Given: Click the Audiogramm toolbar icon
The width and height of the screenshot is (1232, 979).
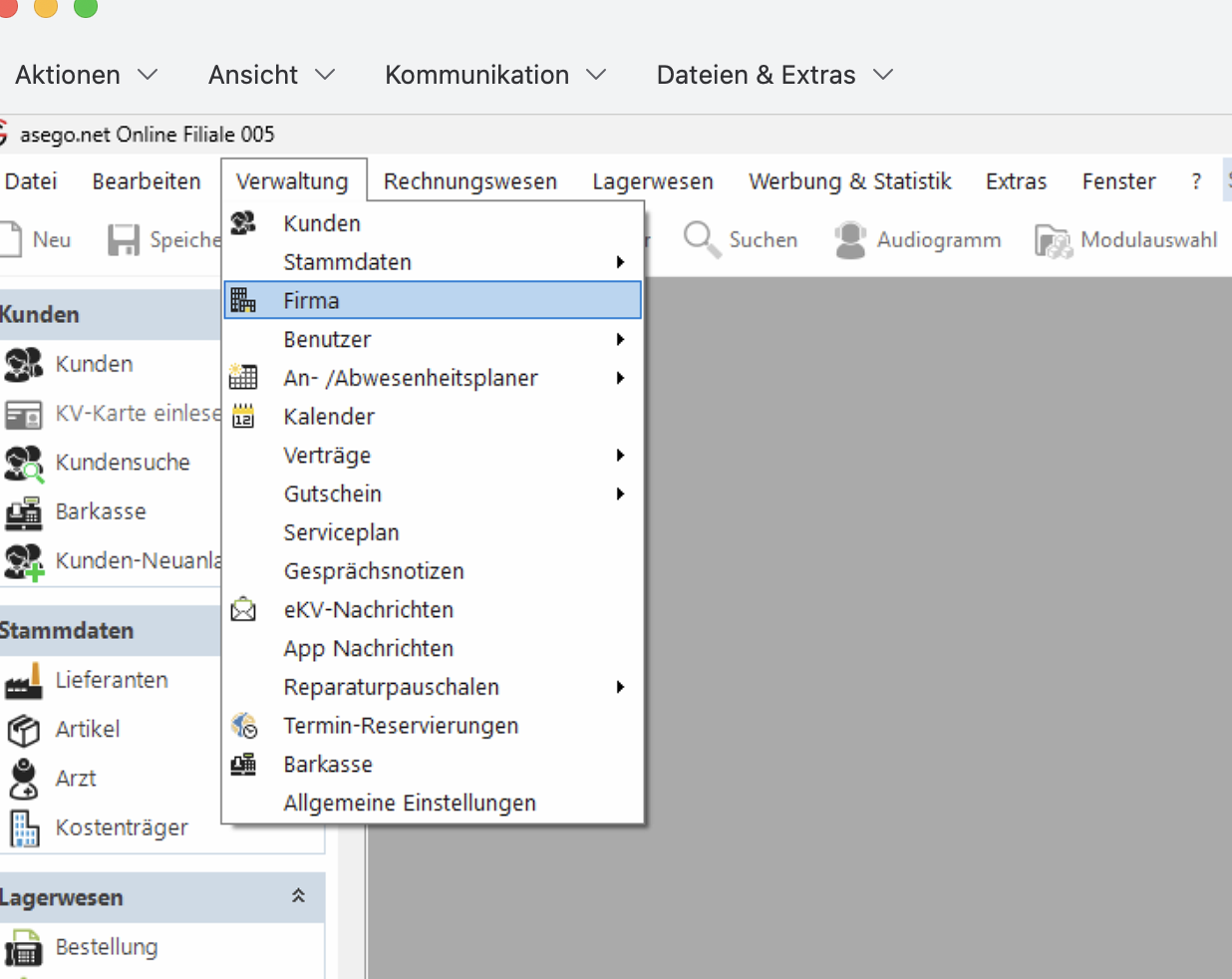Looking at the screenshot, I should pos(850,240).
